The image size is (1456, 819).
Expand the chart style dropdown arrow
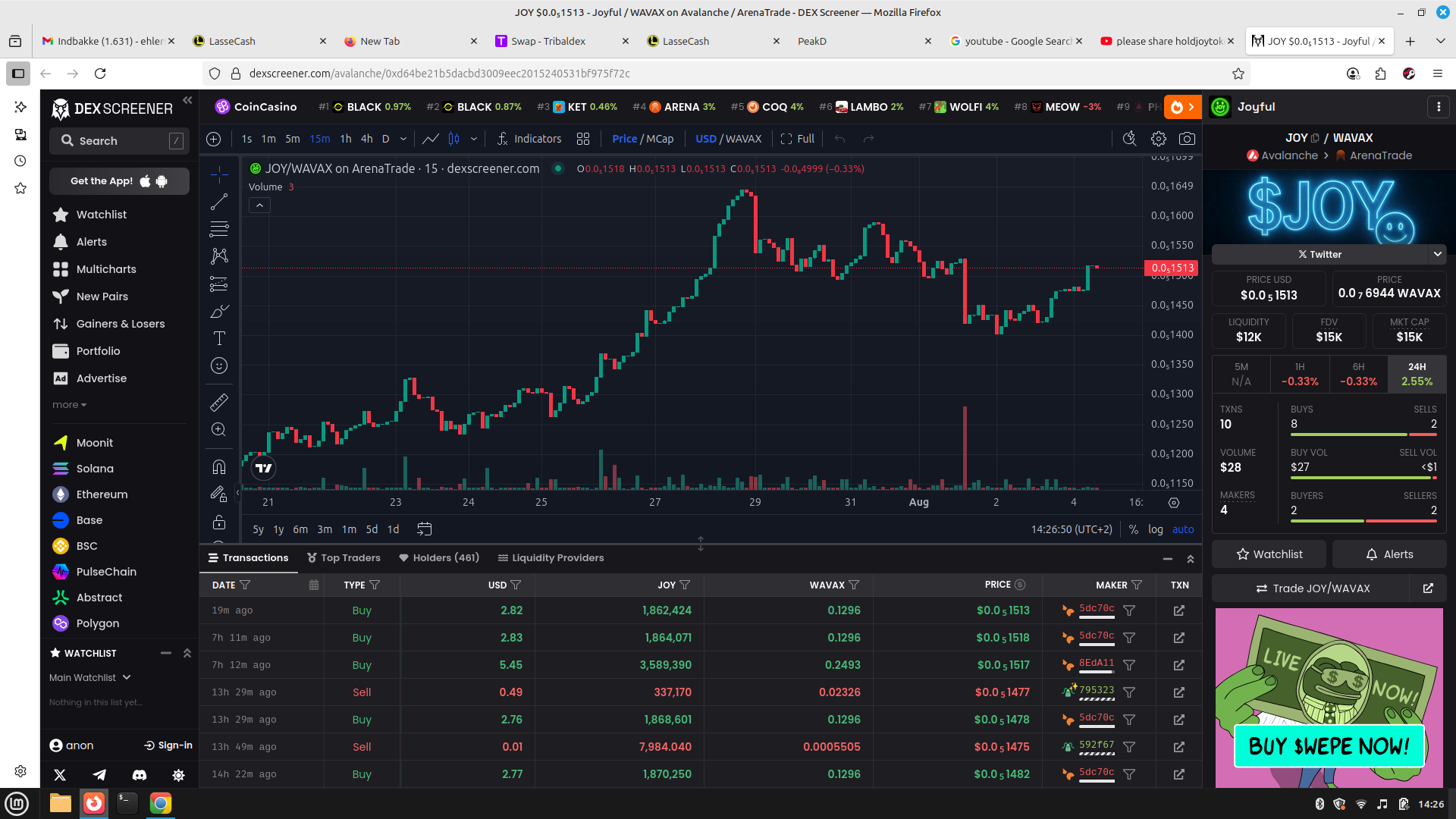tap(474, 139)
